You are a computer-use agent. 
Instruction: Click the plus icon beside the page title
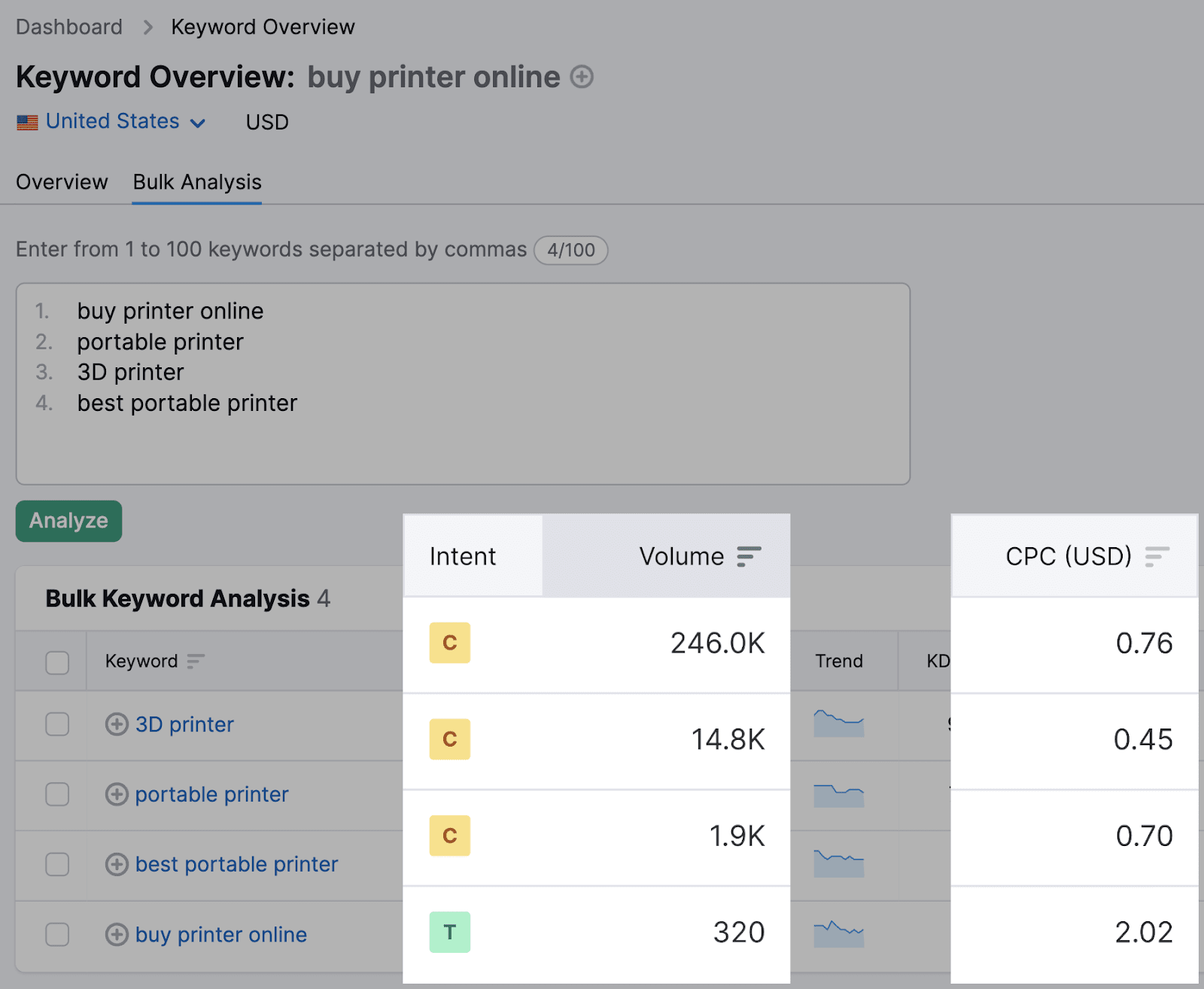(x=583, y=76)
